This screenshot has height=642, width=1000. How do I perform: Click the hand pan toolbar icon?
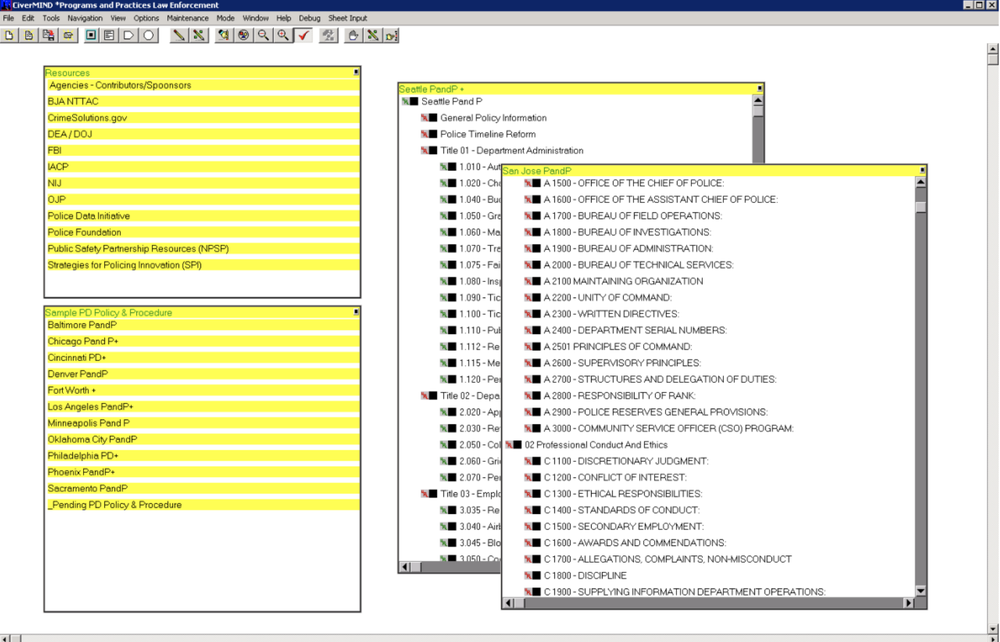click(353, 36)
